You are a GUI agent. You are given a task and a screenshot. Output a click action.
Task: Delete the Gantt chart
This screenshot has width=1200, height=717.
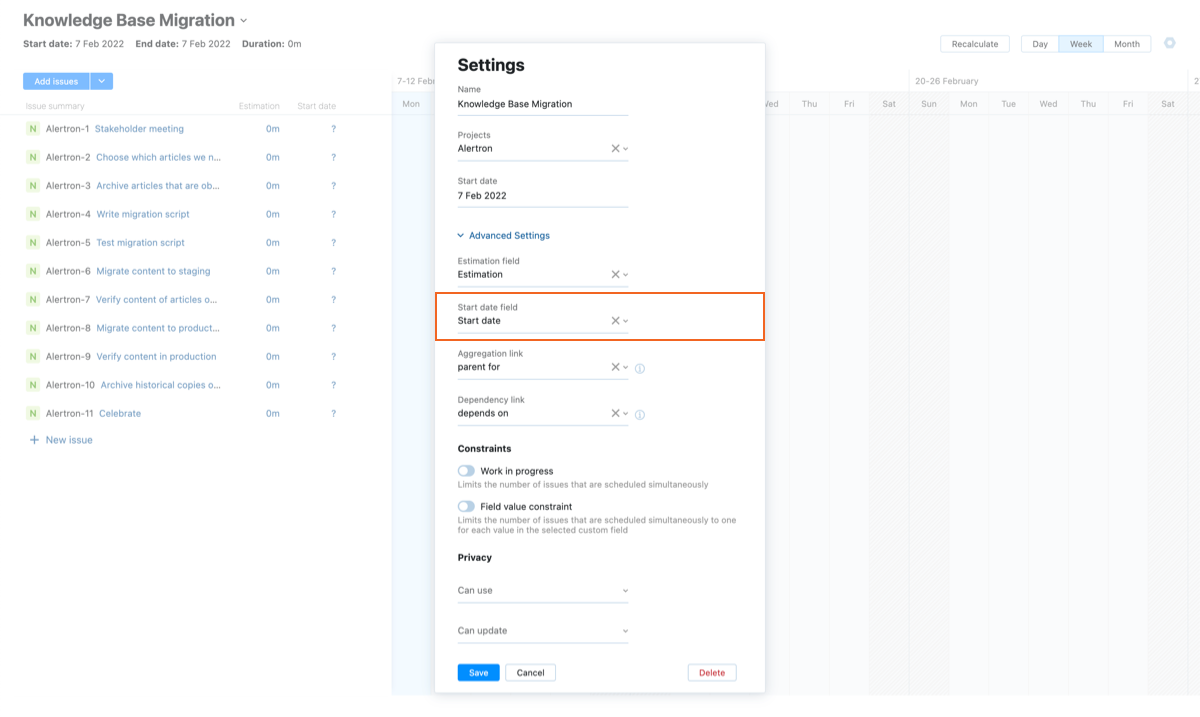coord(712,673)
